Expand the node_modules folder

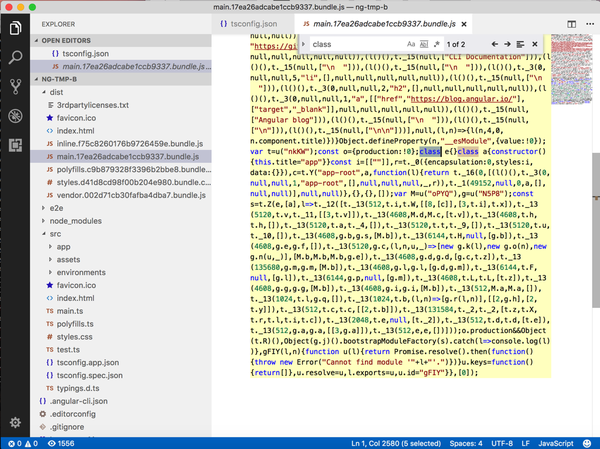pyautogui.click(x=75, y=221)
